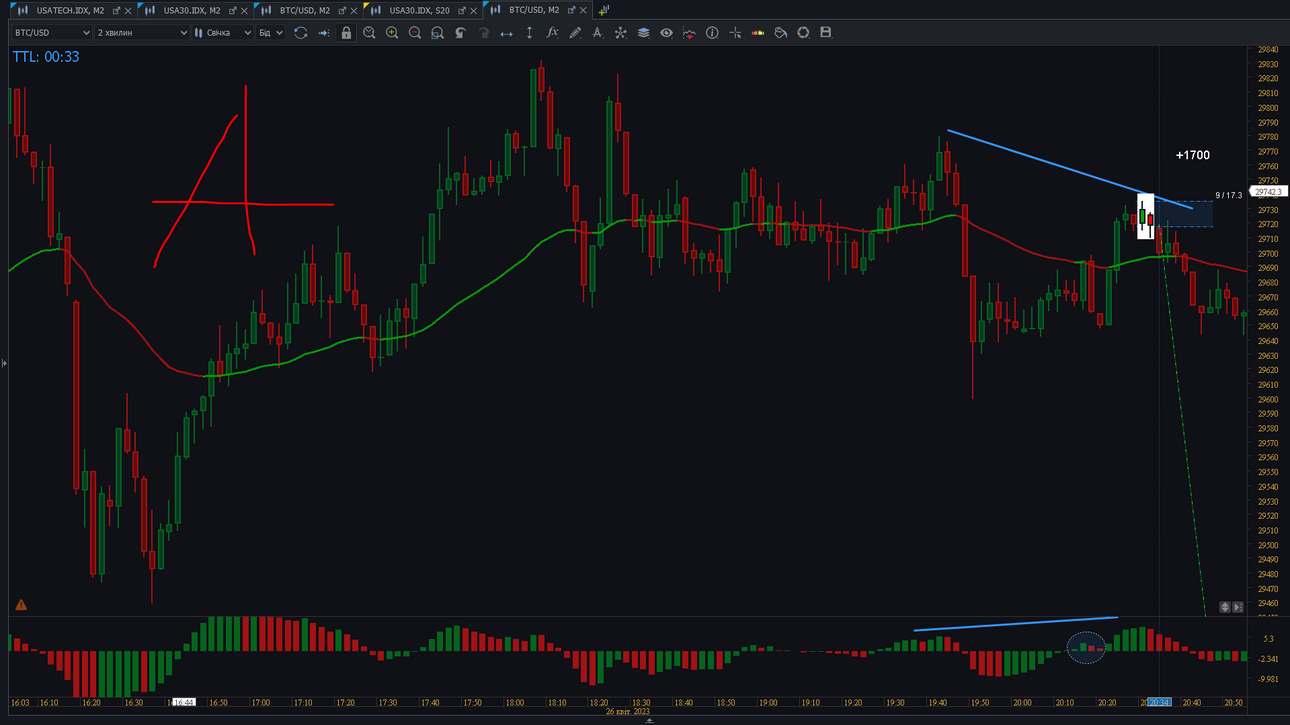Click the paint bucket theme icon
The image size is (1290, 725).
(781, 33)
